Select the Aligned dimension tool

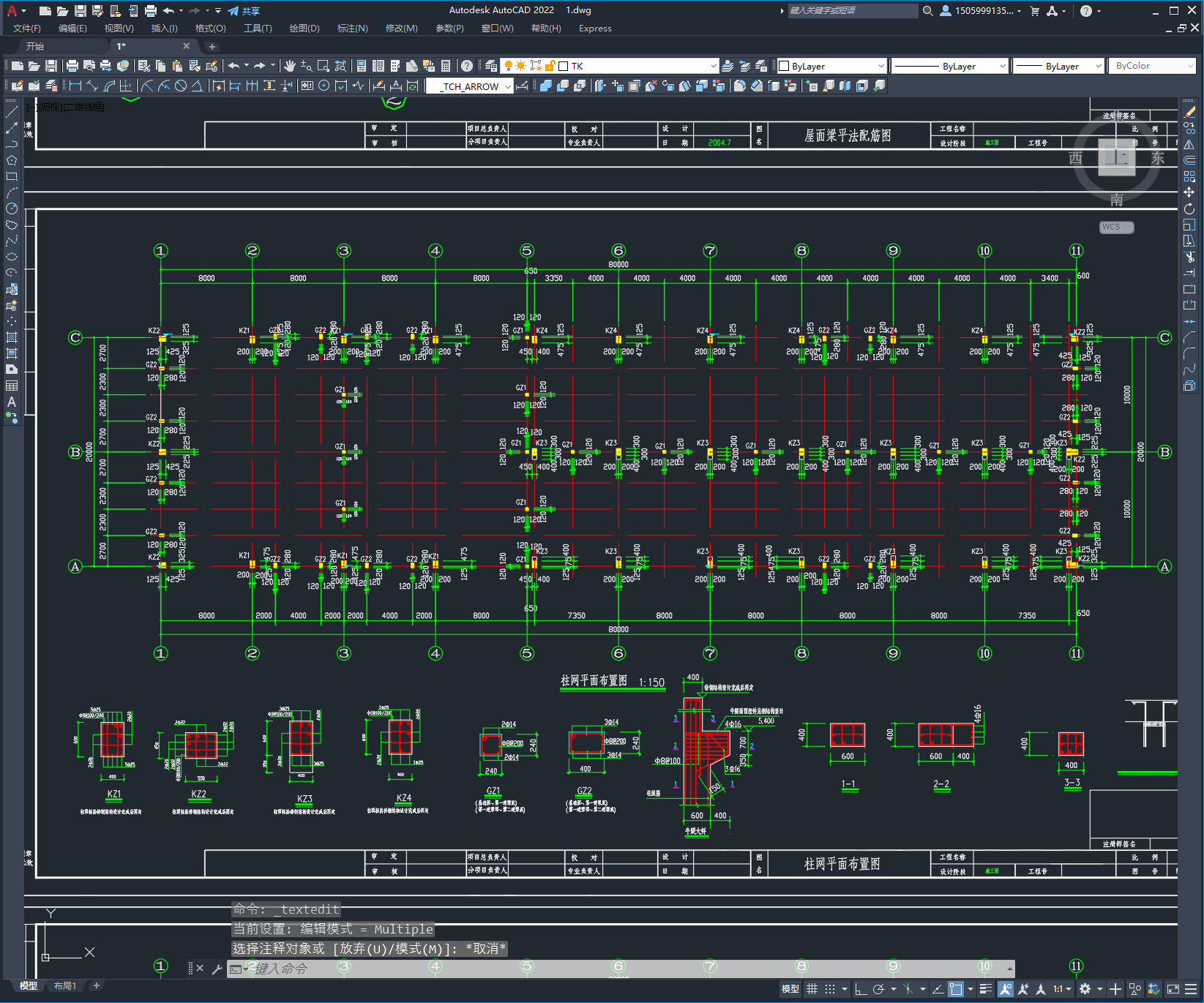91,86
